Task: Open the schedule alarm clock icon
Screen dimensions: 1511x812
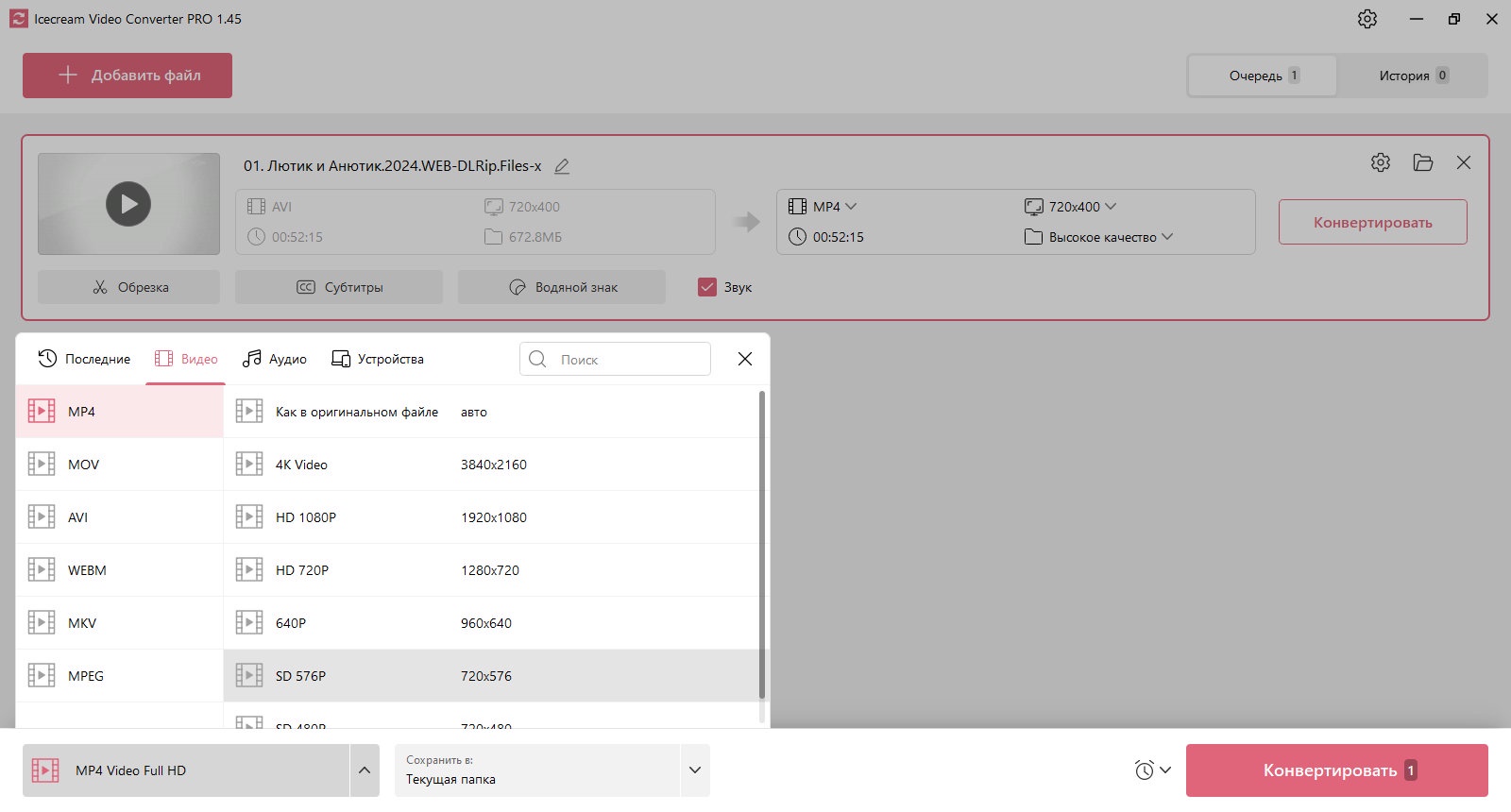Action: (x=1145, y=770)
